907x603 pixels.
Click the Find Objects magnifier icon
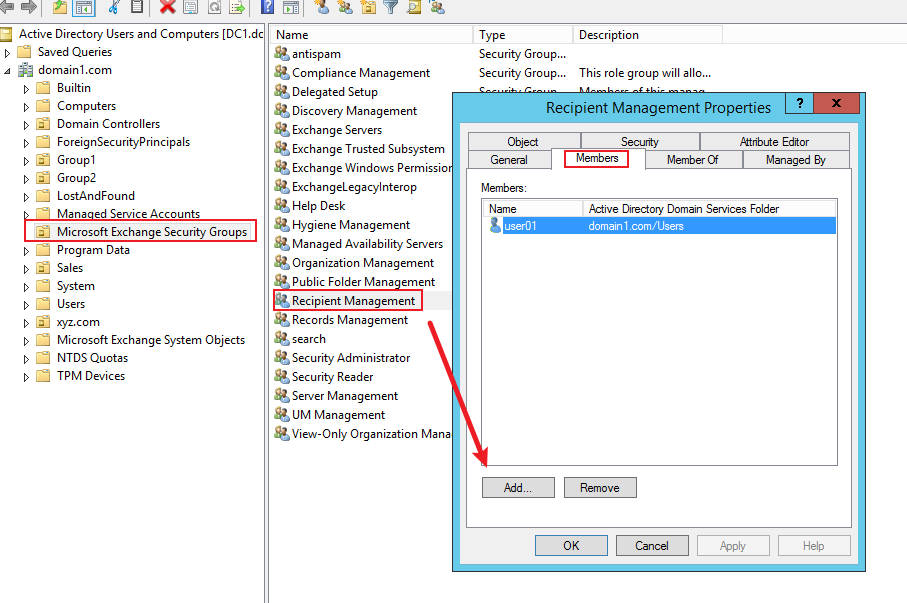pos(414,6)
